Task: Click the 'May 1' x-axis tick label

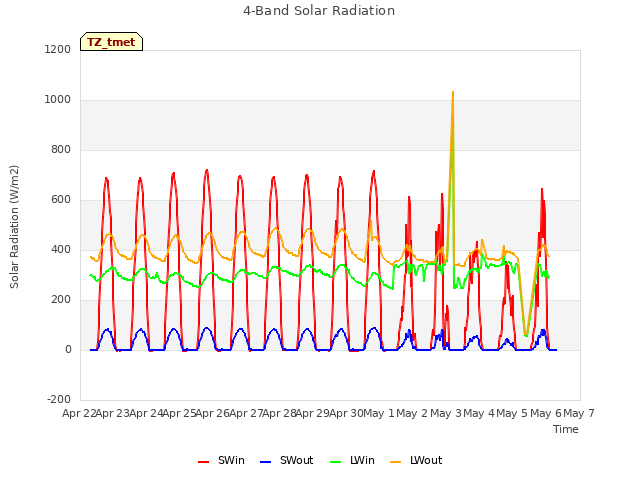Action: 378,413
